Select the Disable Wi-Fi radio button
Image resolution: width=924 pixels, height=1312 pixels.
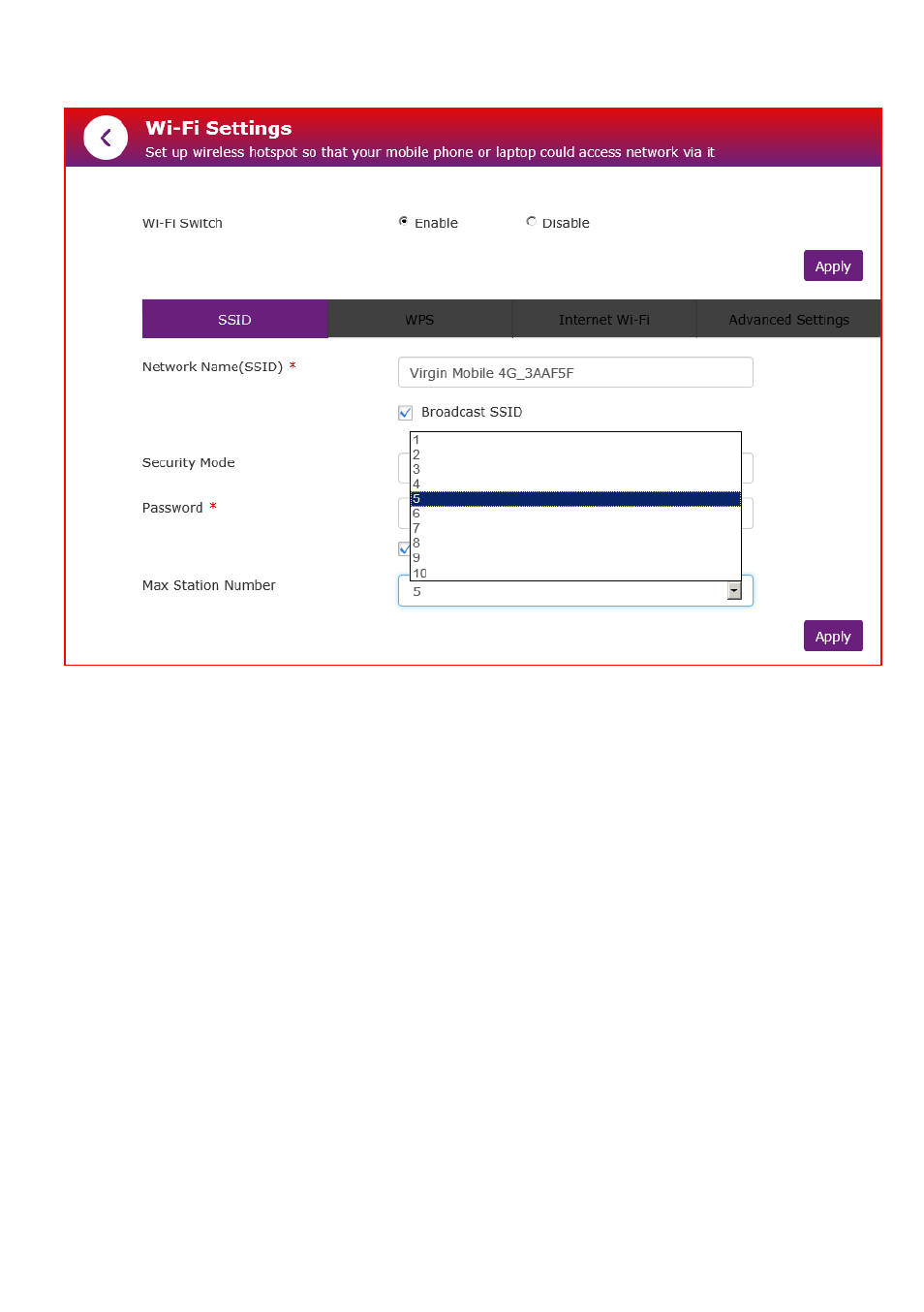(531, 222)
